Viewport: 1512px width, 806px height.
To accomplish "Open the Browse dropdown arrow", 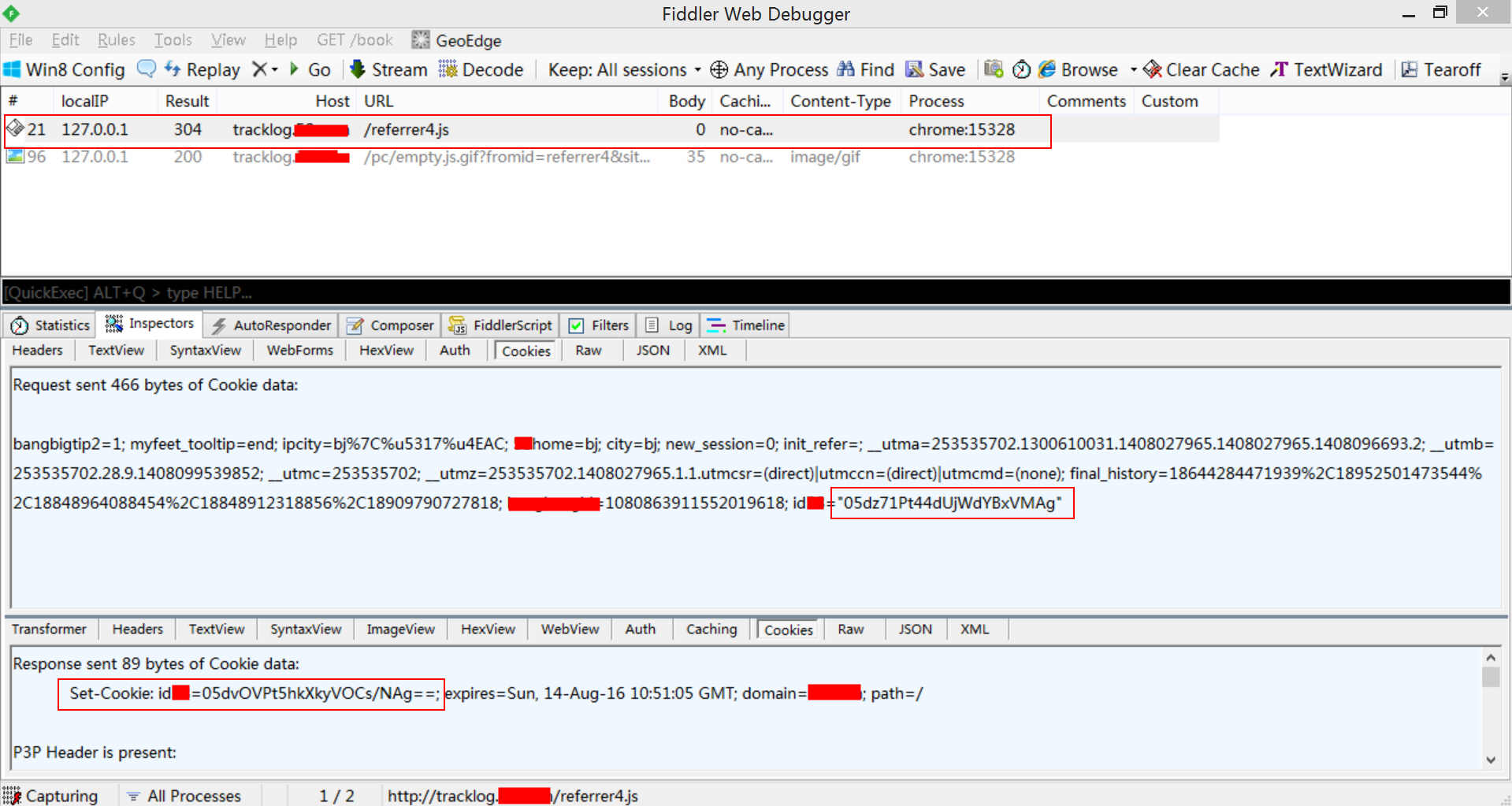I will 1133,69.
